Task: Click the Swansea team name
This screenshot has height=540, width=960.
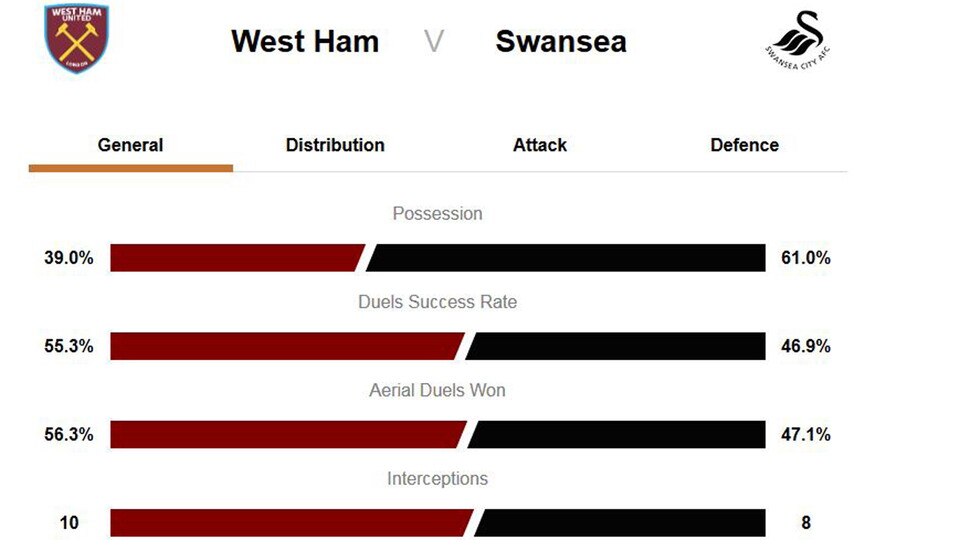Action: (x=561, y=42)
